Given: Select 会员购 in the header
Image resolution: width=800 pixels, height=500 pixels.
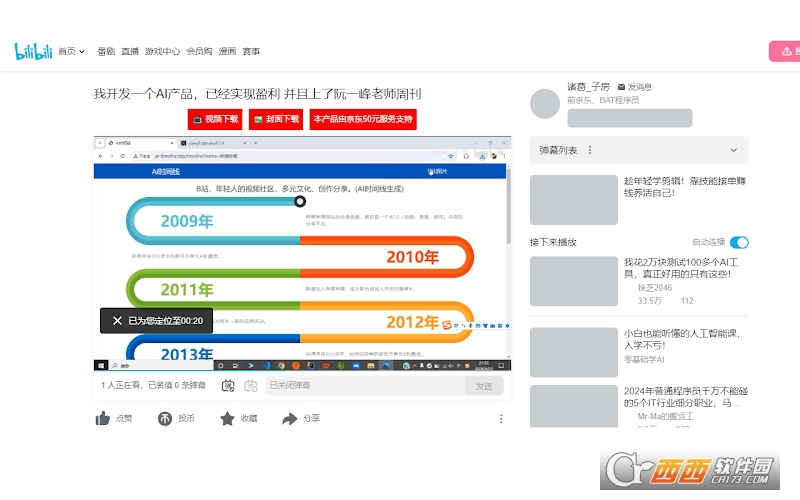Looking at the screenshot, I should pos(199,51).
